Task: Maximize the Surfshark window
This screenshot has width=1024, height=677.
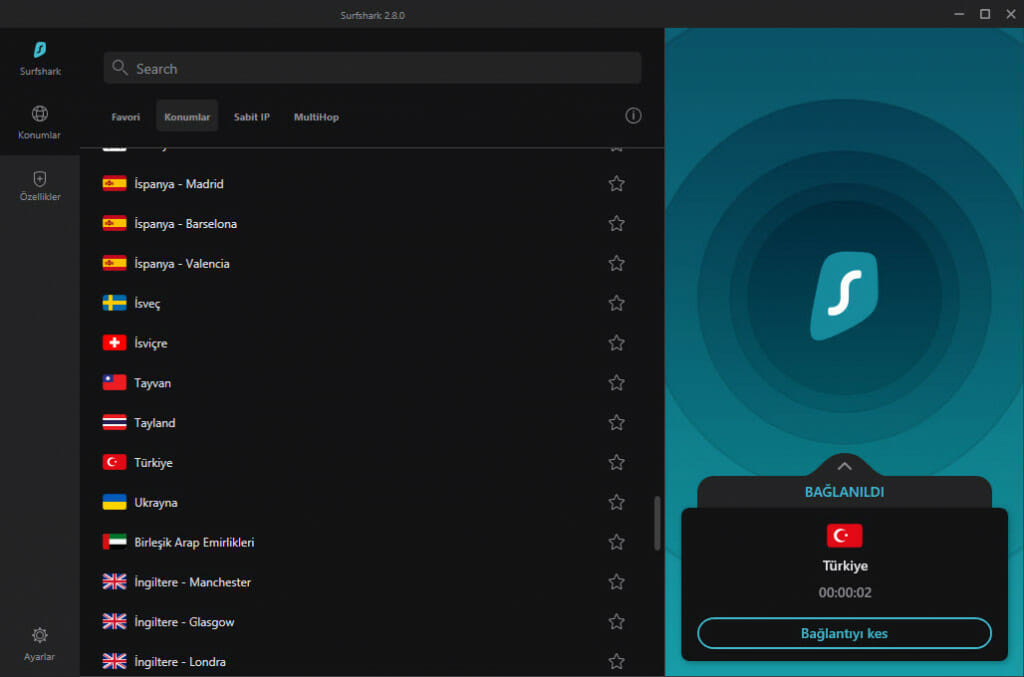Action: coord(985,14)
